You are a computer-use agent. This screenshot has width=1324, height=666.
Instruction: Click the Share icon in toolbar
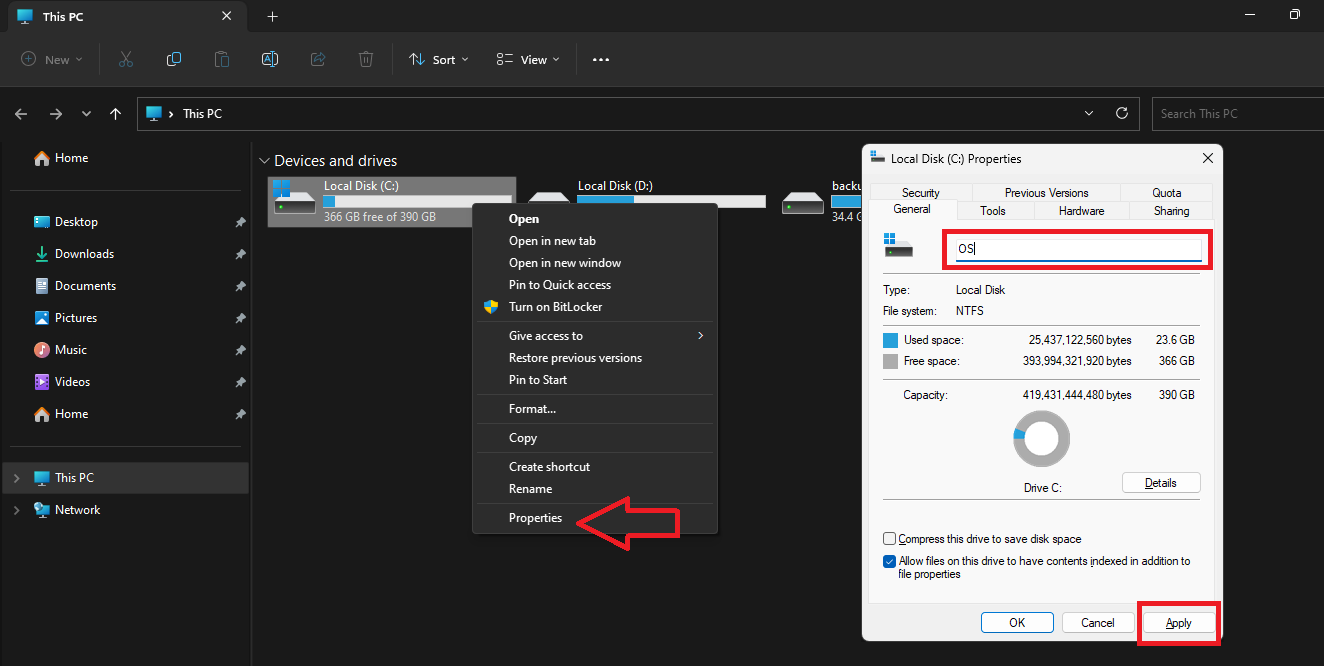pyautogui.click(x=318, y=59)
